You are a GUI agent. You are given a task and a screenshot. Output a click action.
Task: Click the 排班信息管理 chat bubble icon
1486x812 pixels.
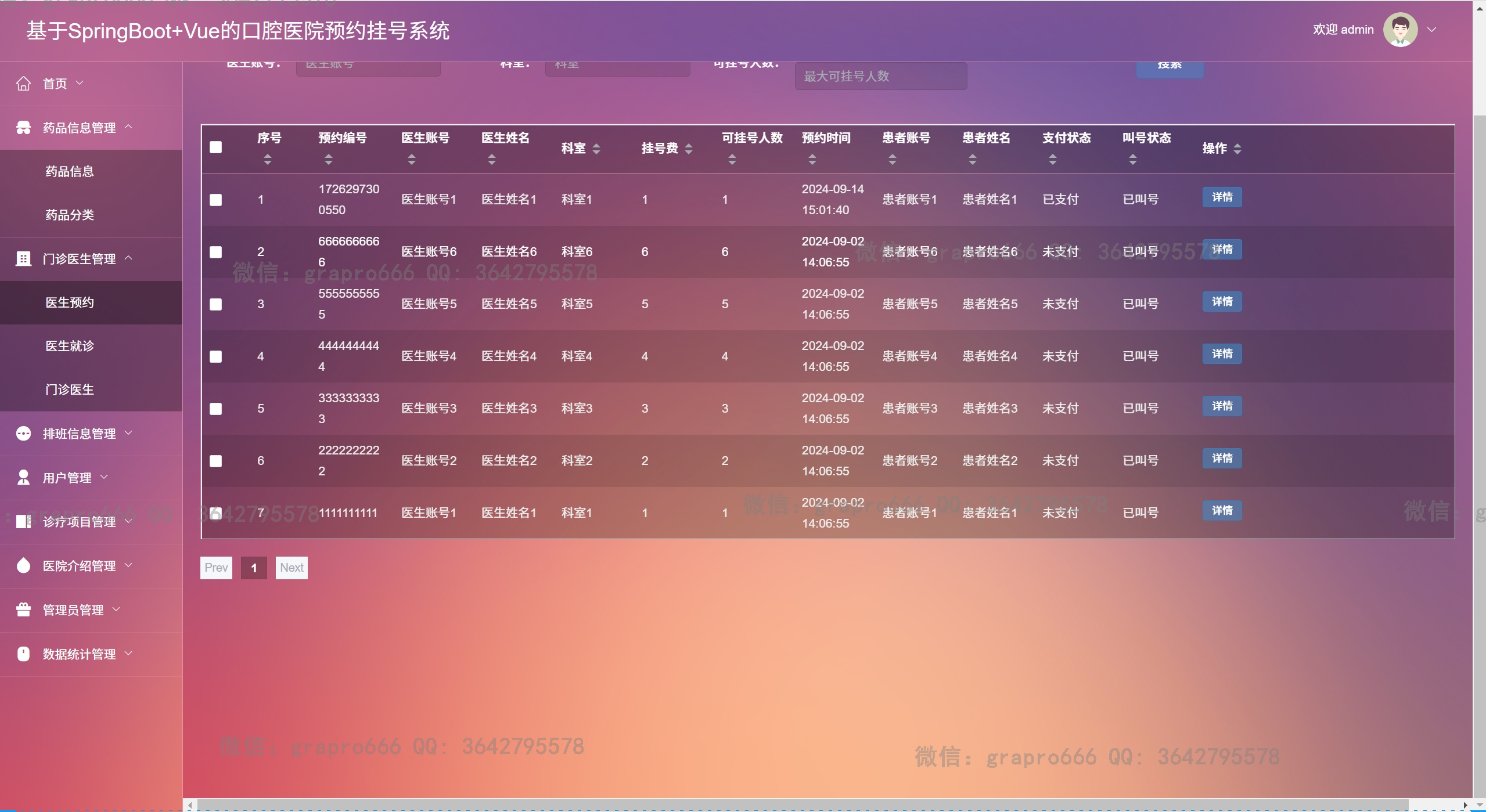point(23,434)
